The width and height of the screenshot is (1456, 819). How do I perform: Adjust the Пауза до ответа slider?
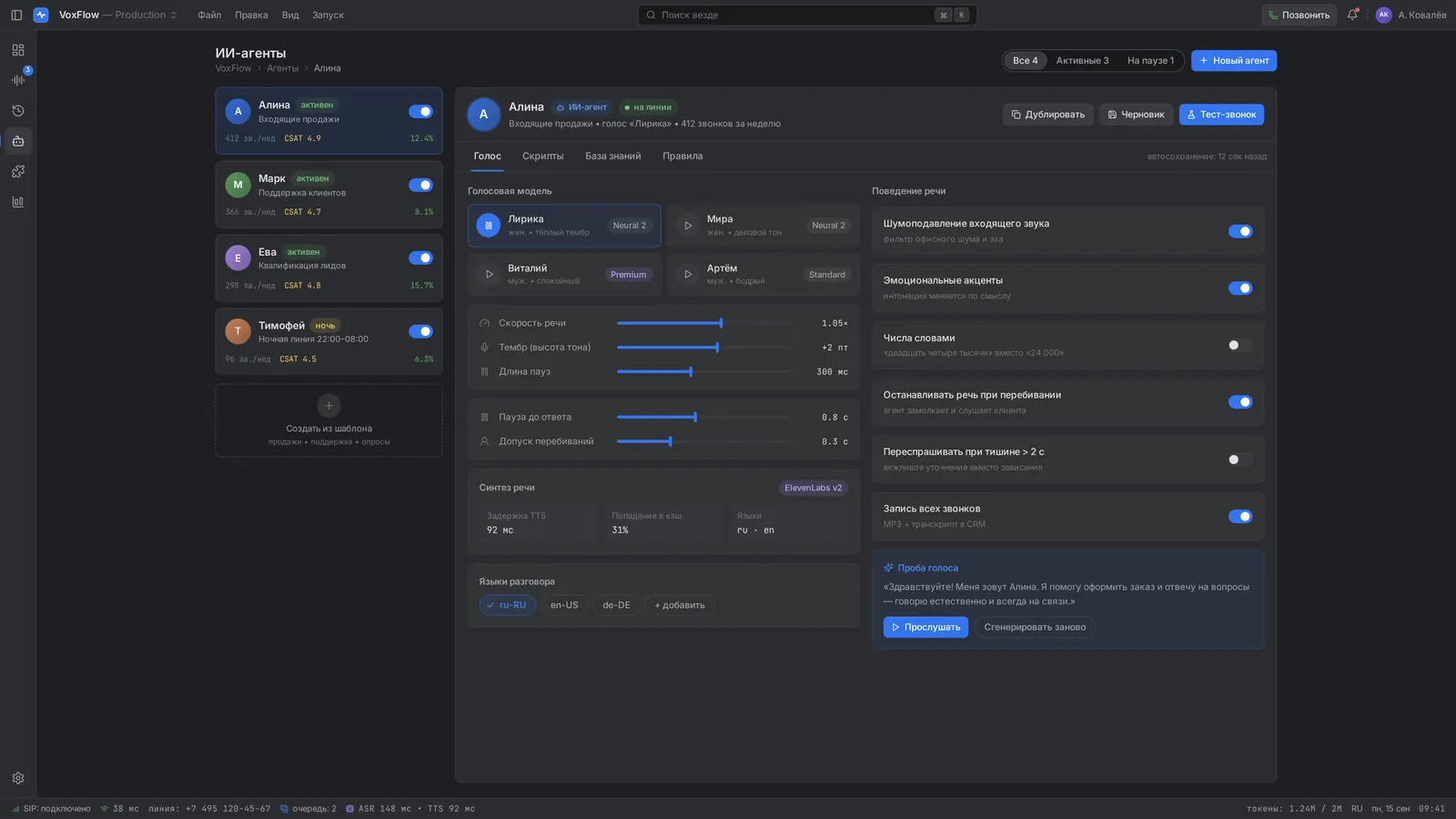click(703, 418)
